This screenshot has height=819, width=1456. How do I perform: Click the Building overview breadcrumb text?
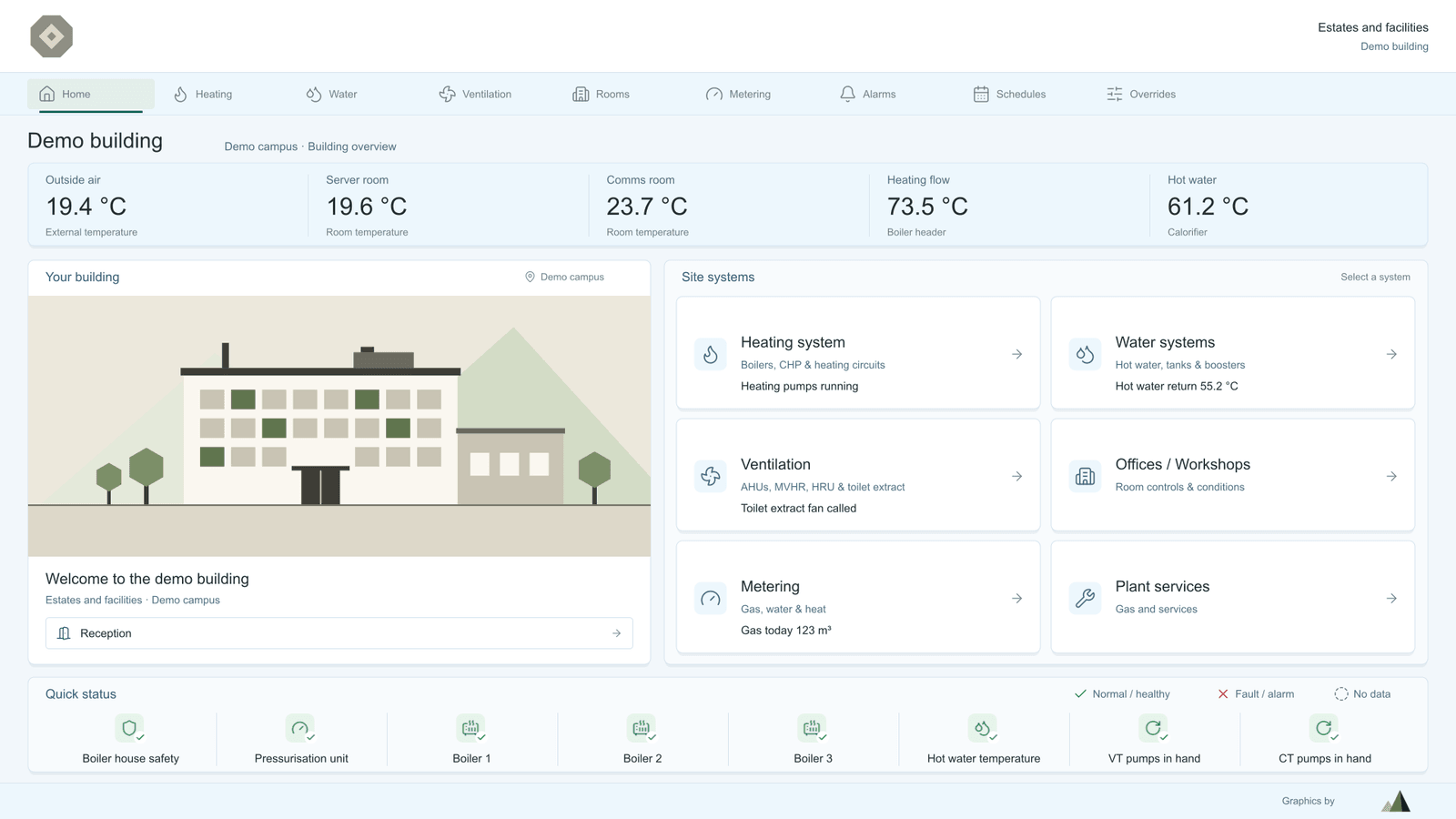[x=352, y=147]
